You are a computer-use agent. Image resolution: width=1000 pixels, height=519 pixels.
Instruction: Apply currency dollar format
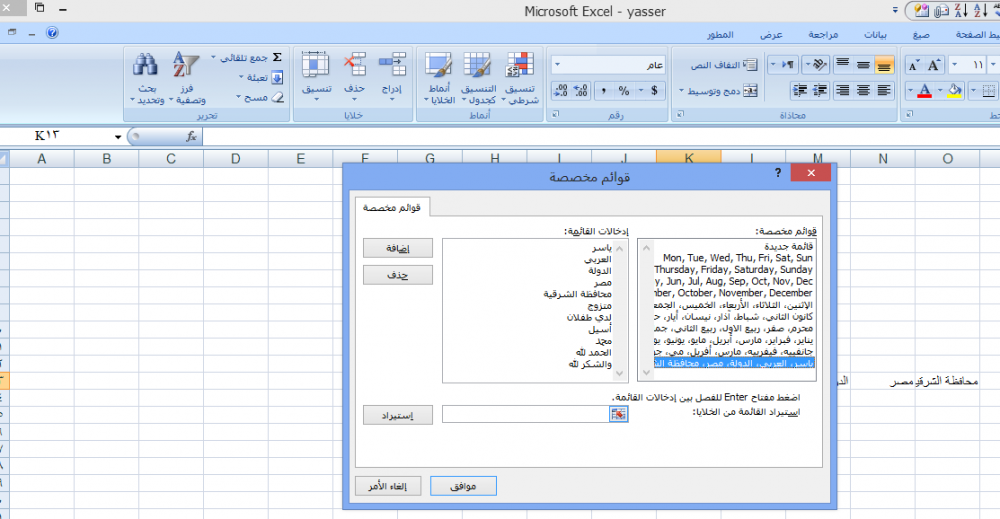click(x=654, y=91)
